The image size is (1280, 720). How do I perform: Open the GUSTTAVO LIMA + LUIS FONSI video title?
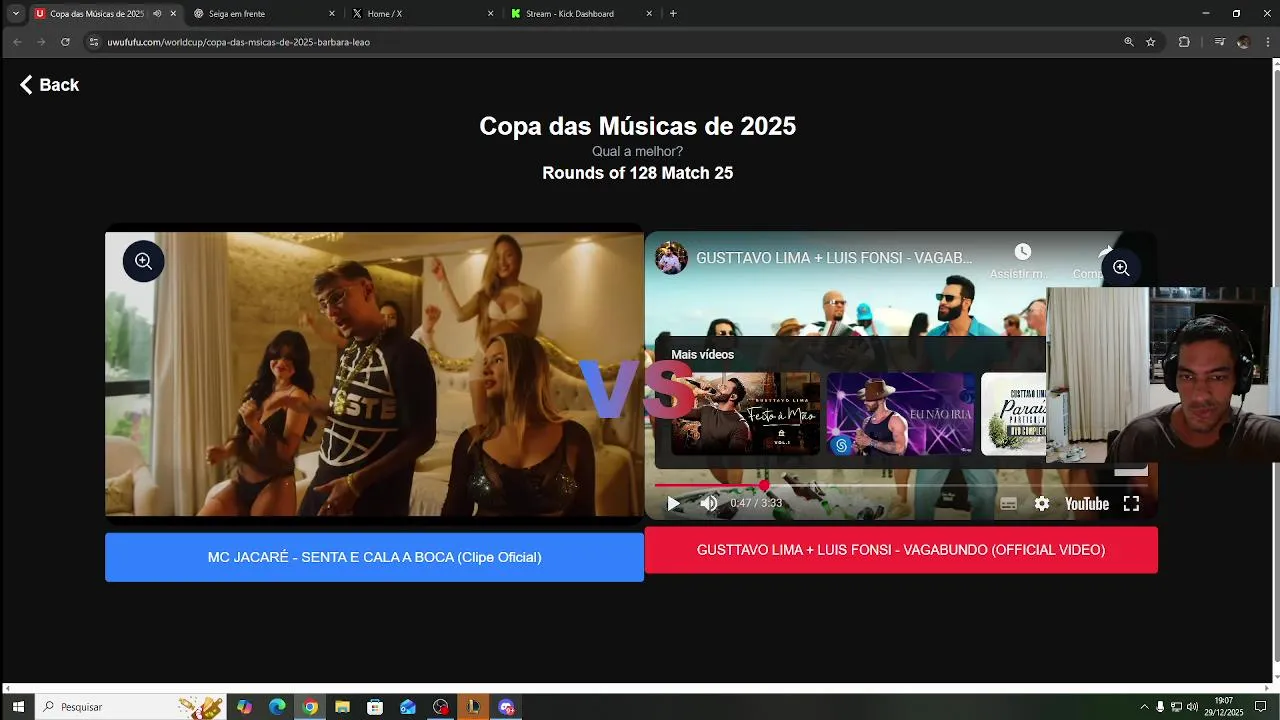coord(834,258)
